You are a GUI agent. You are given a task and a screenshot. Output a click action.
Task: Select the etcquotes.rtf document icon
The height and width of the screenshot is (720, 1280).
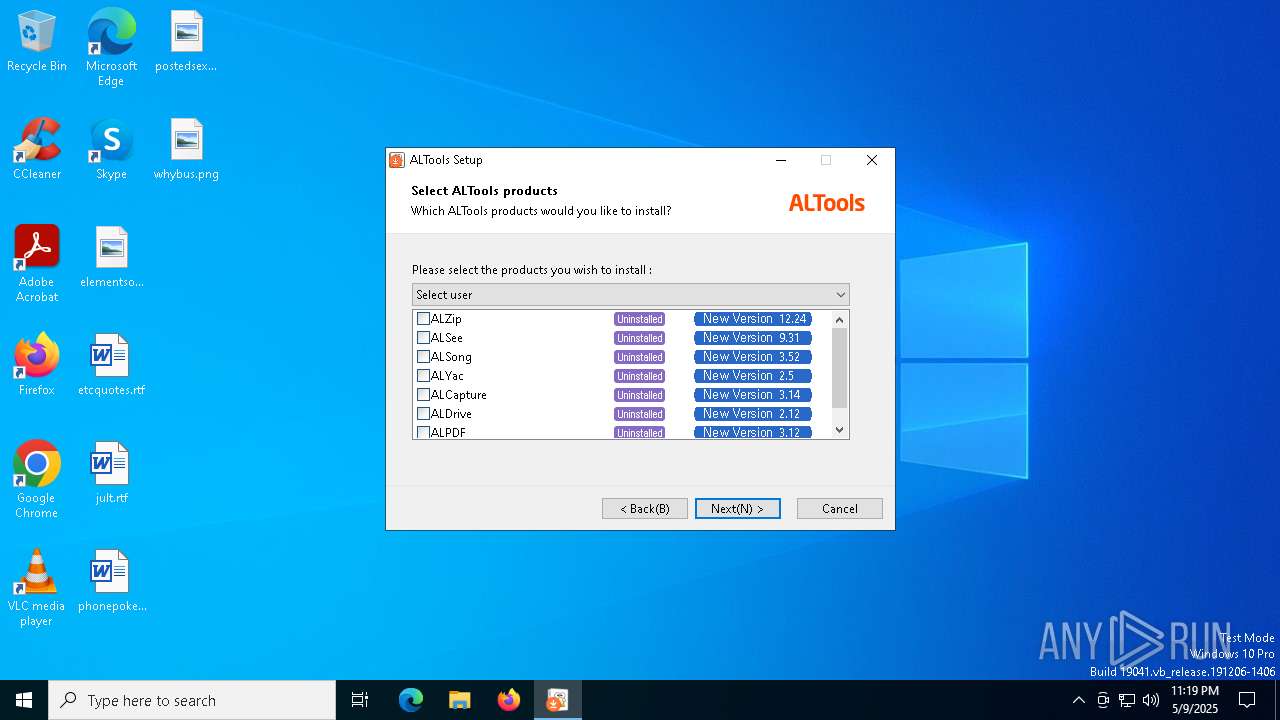[x=111, y=365]
